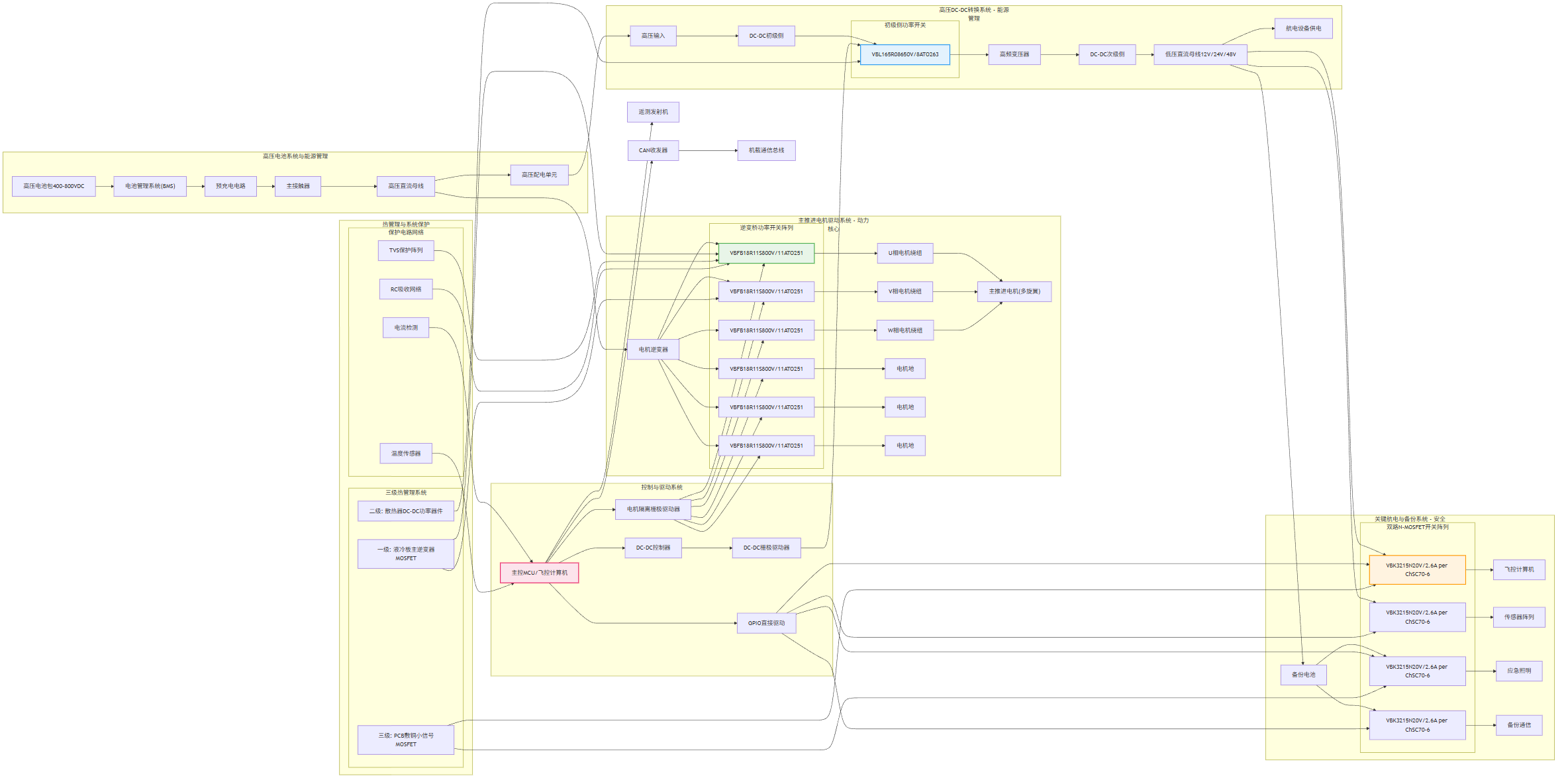This screenshot has height=784, width=1568.
Task: Click the 二级: 散热器DC-DC功率器件 node
Action: [406, 511]
